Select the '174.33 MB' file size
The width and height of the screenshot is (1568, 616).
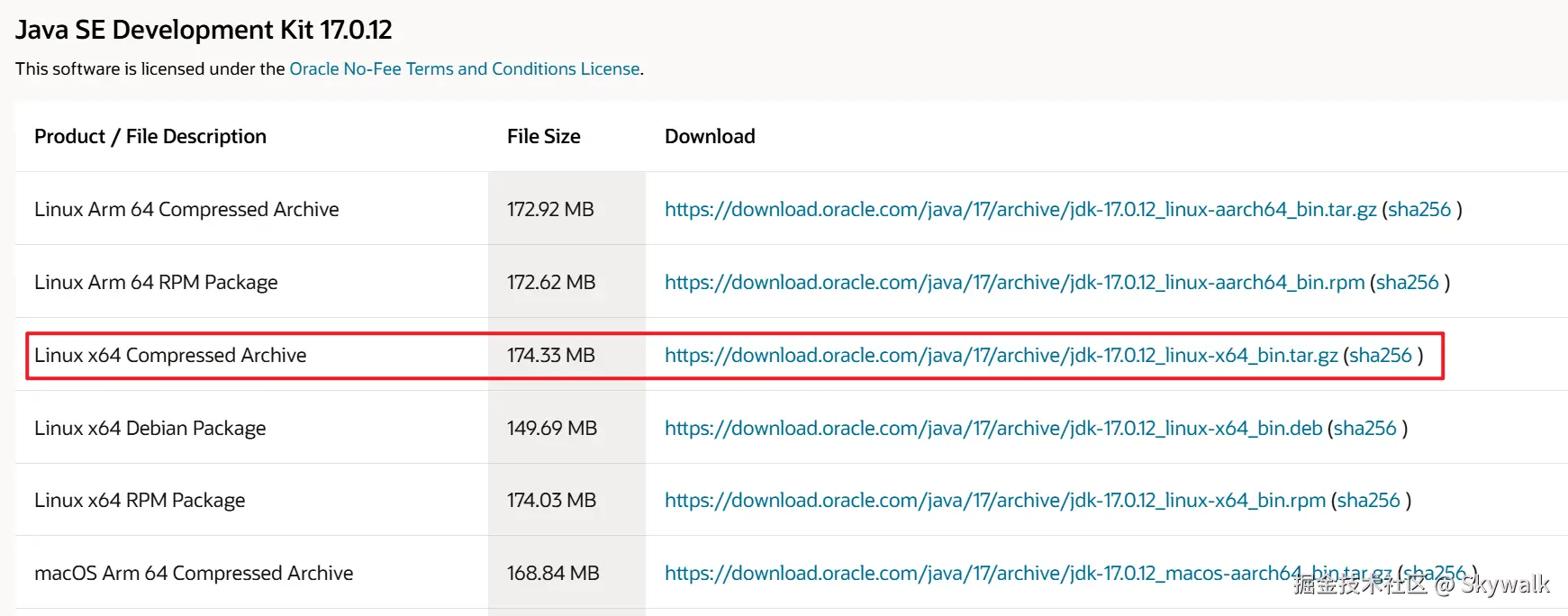pyautogui.click(x=551, y=355)
